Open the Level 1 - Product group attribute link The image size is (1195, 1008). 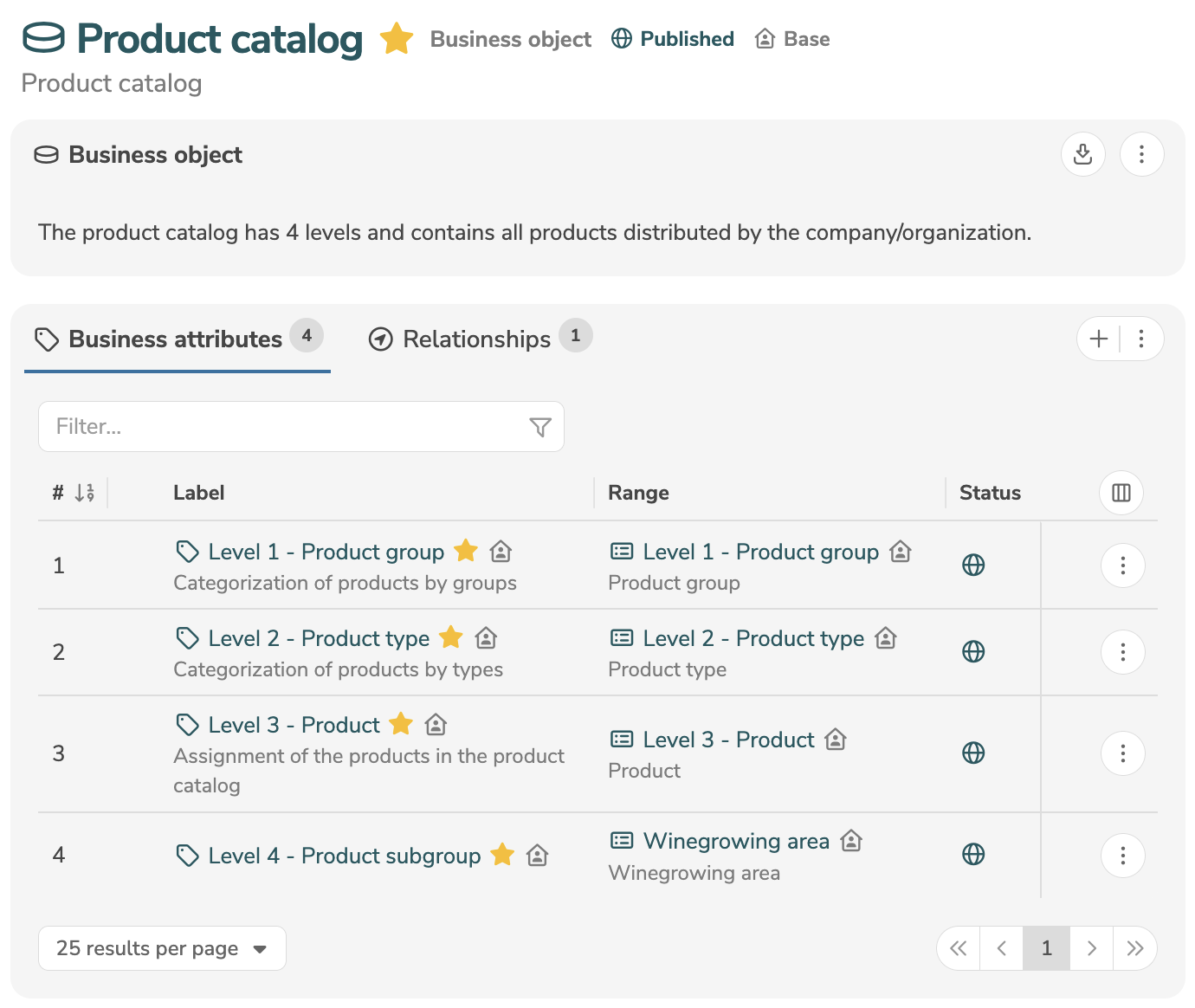(326, 552)
